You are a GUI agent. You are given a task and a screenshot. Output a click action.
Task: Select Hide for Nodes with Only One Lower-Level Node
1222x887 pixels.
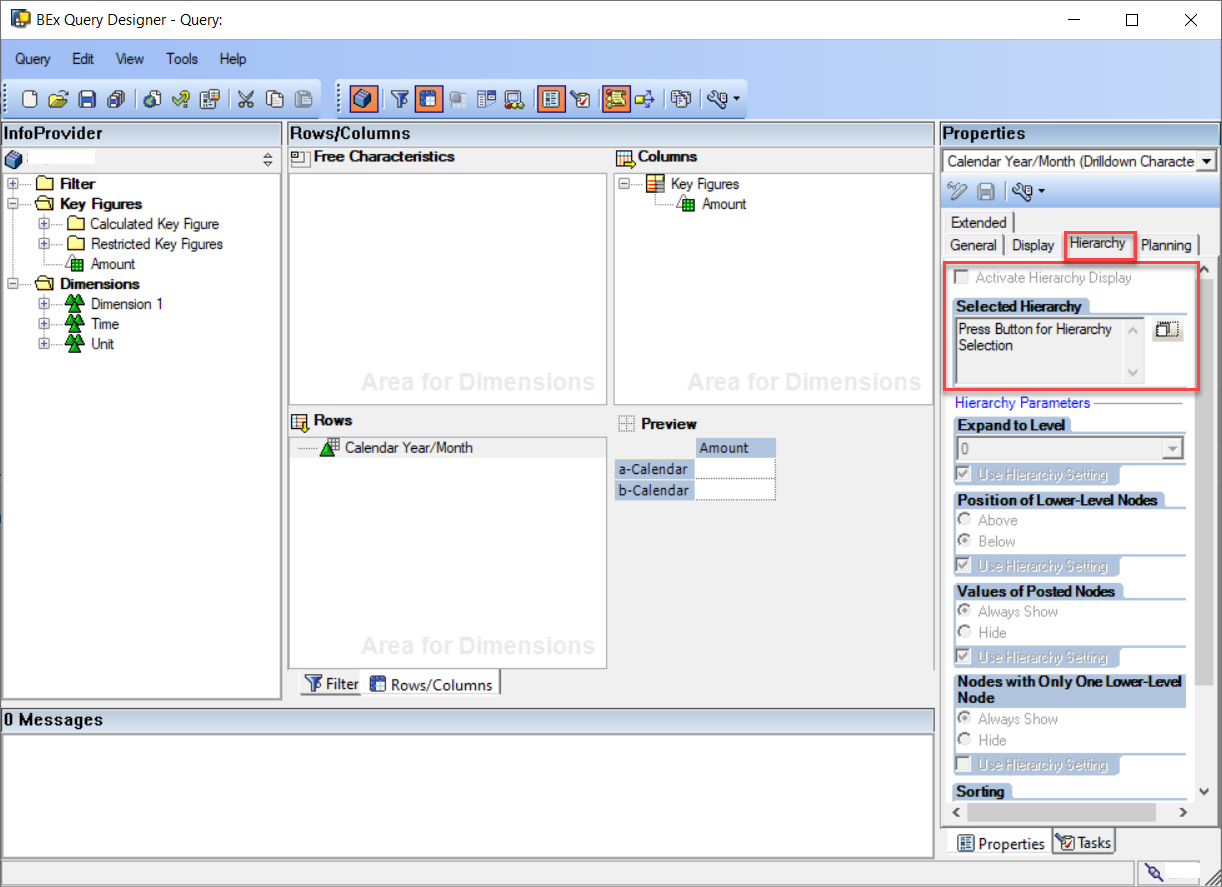point(964,740)
